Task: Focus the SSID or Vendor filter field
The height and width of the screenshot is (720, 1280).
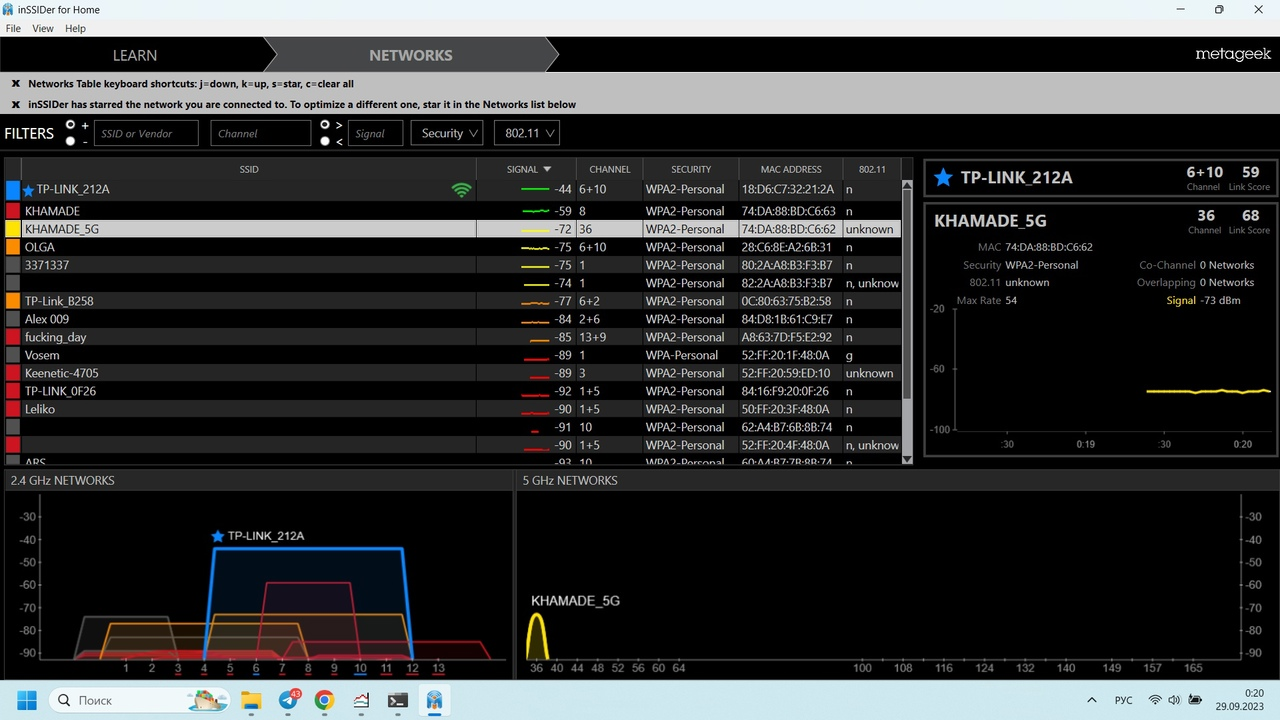Action: pyautogui.click(x=146, y=133)
